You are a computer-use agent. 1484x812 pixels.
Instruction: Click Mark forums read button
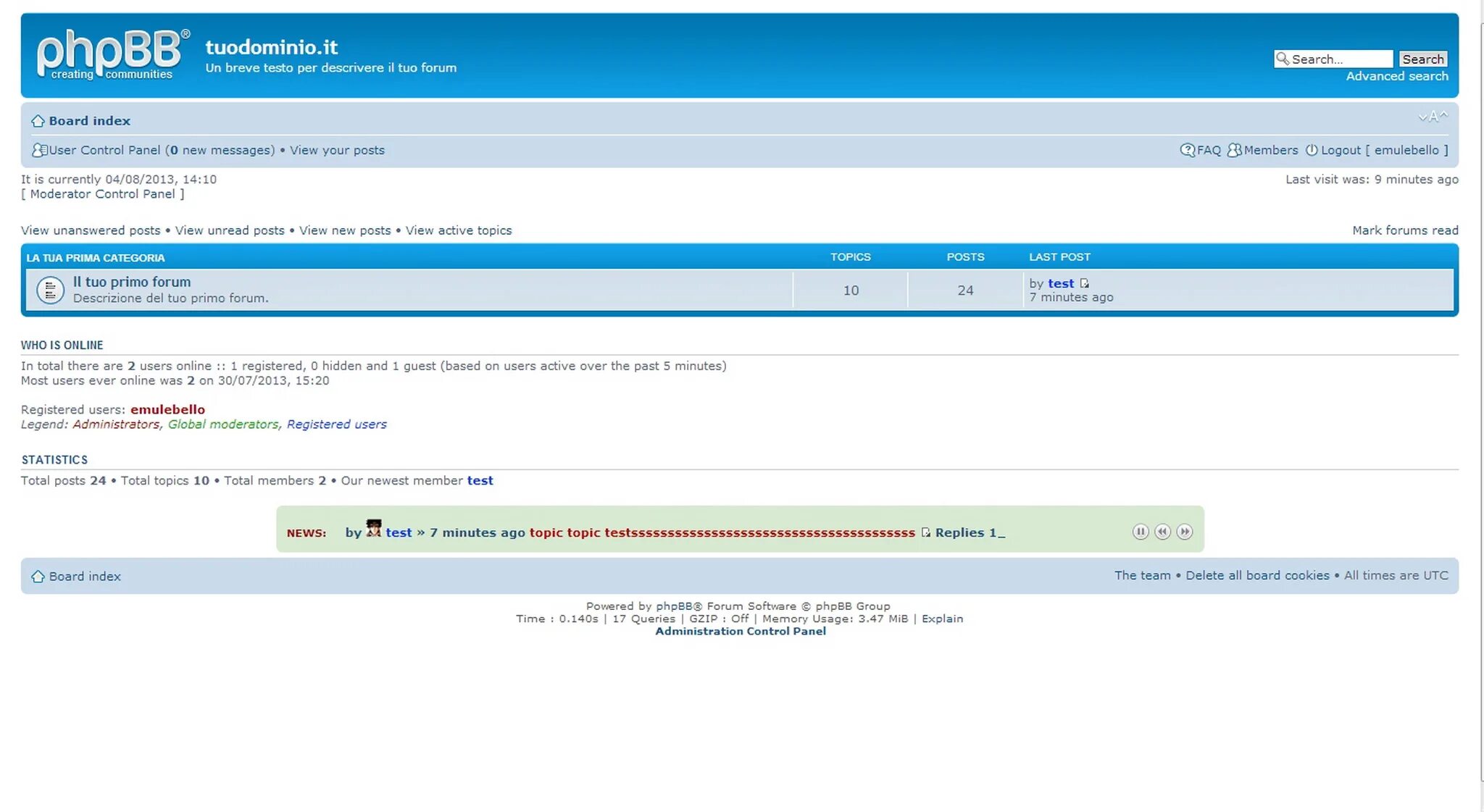[1406, 230]
